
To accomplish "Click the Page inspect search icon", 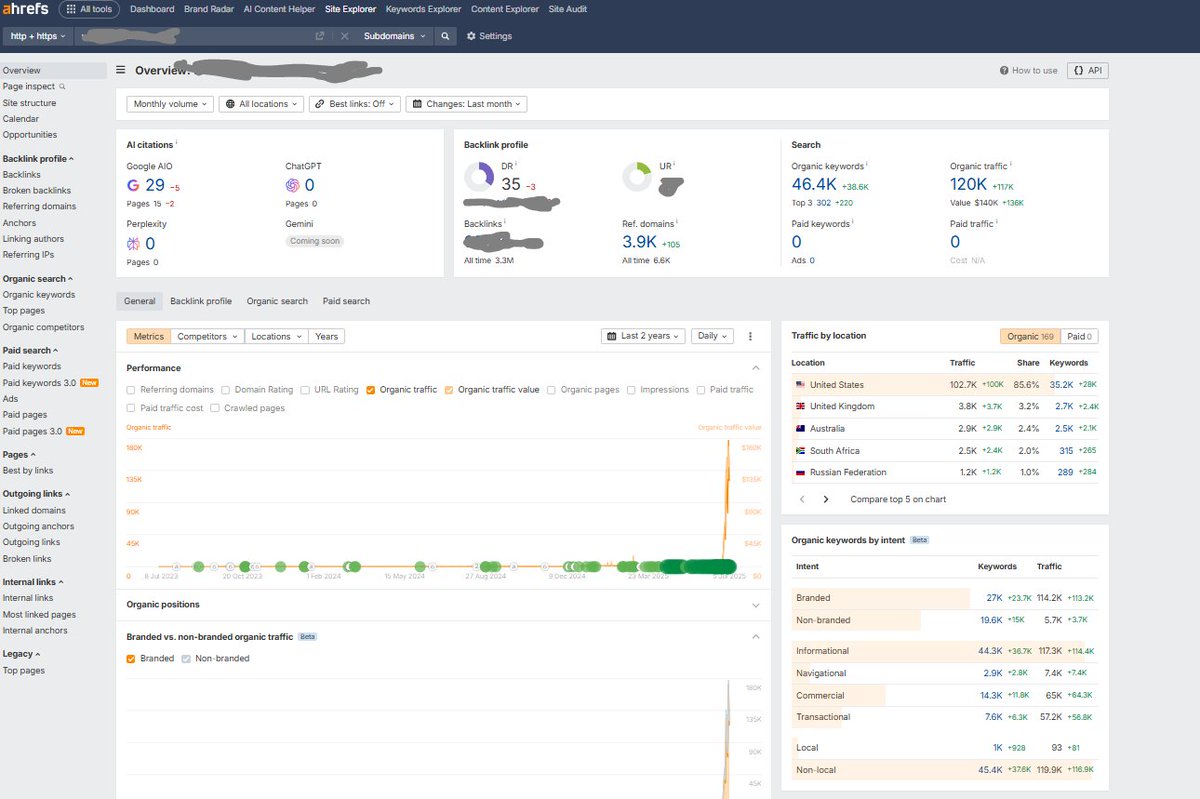I will (62, 87).
